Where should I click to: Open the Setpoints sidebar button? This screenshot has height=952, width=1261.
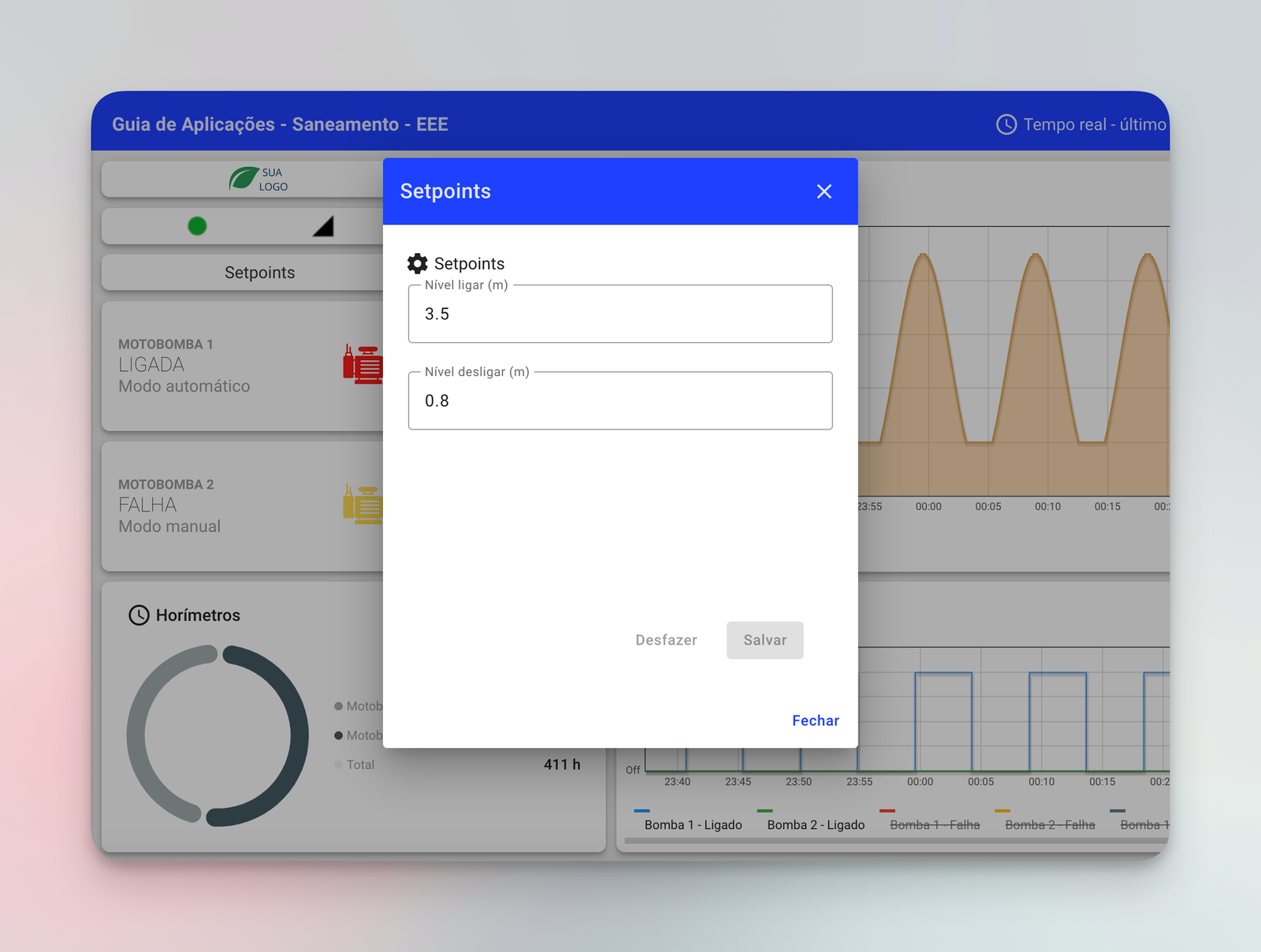[x=259, y=273]
